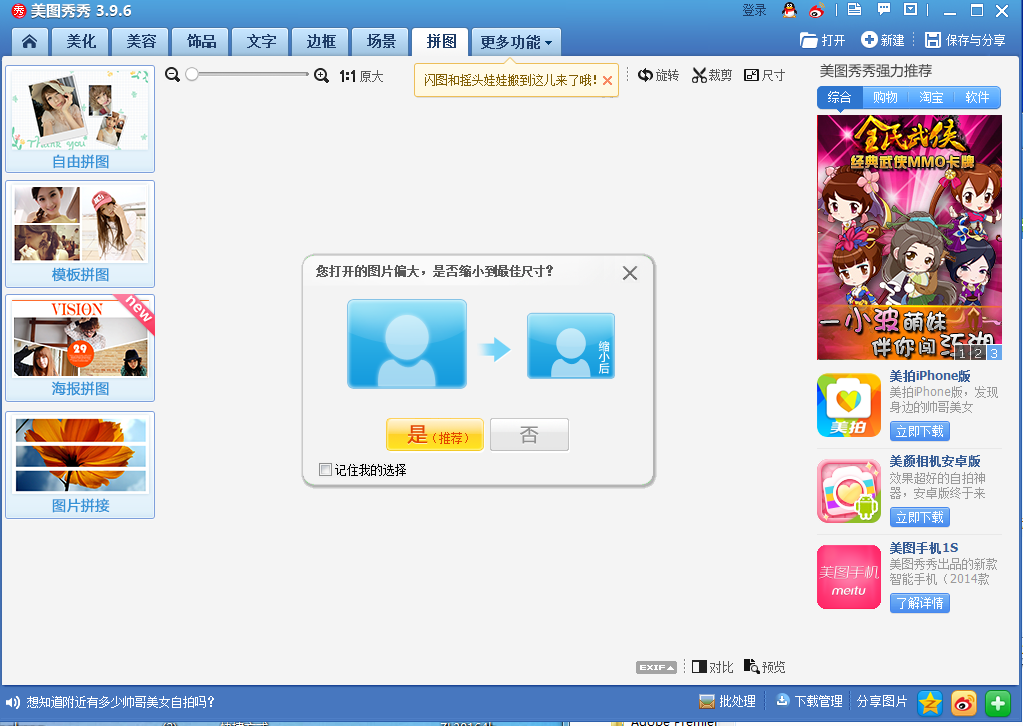Image resolution: width=1023 pixels, height=726 pixels.
Task: Show ad slide 1
Action: click(x=962, y=354)
